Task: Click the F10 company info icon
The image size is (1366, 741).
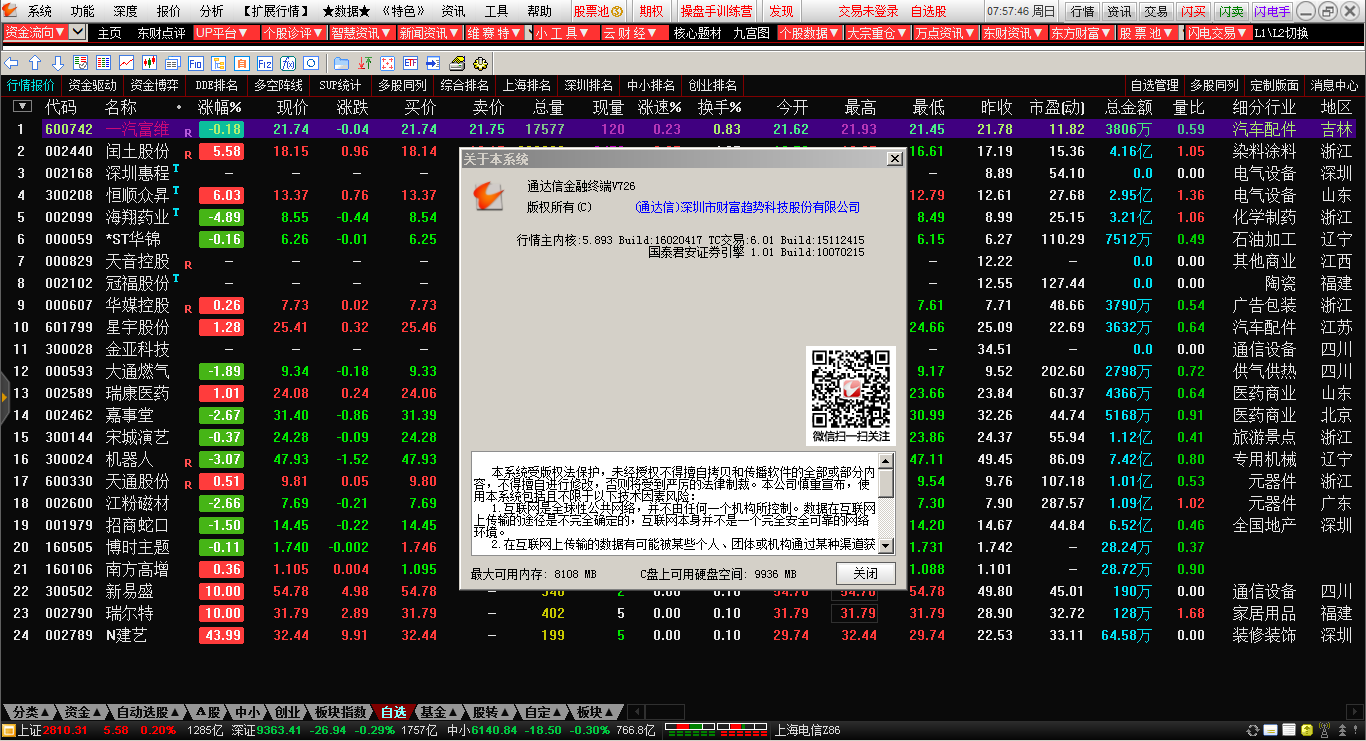Action: [196, 63]
